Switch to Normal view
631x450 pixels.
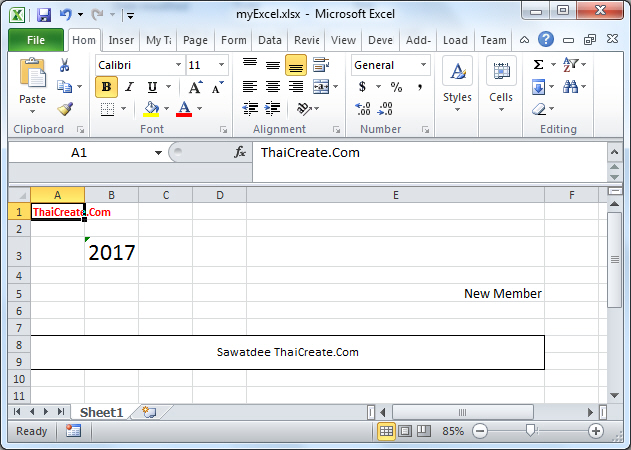click(386, 431)
